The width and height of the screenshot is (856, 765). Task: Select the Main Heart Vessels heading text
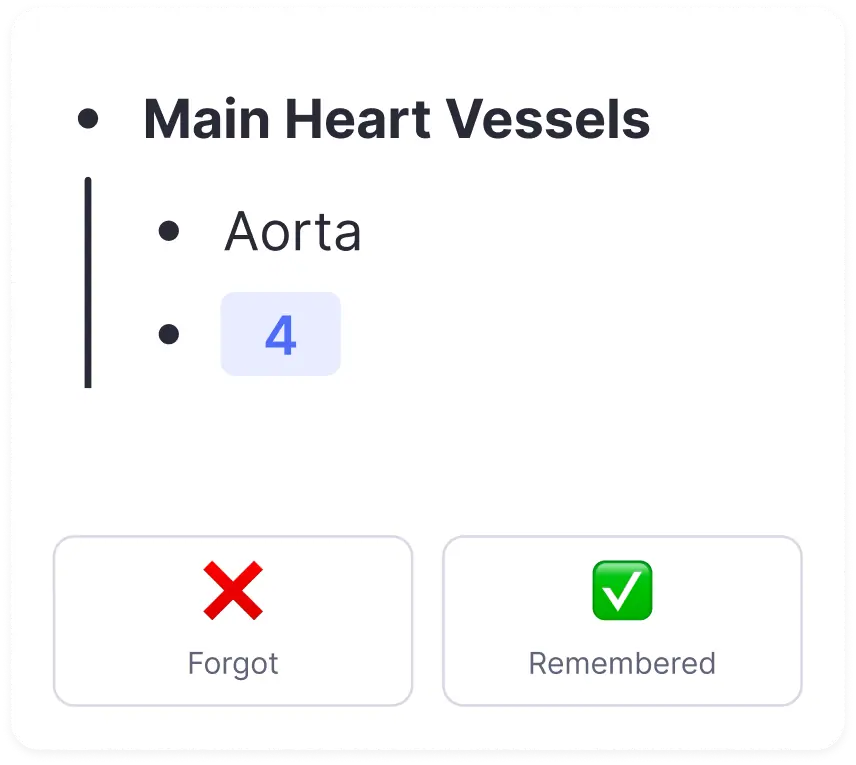[397, 119]
